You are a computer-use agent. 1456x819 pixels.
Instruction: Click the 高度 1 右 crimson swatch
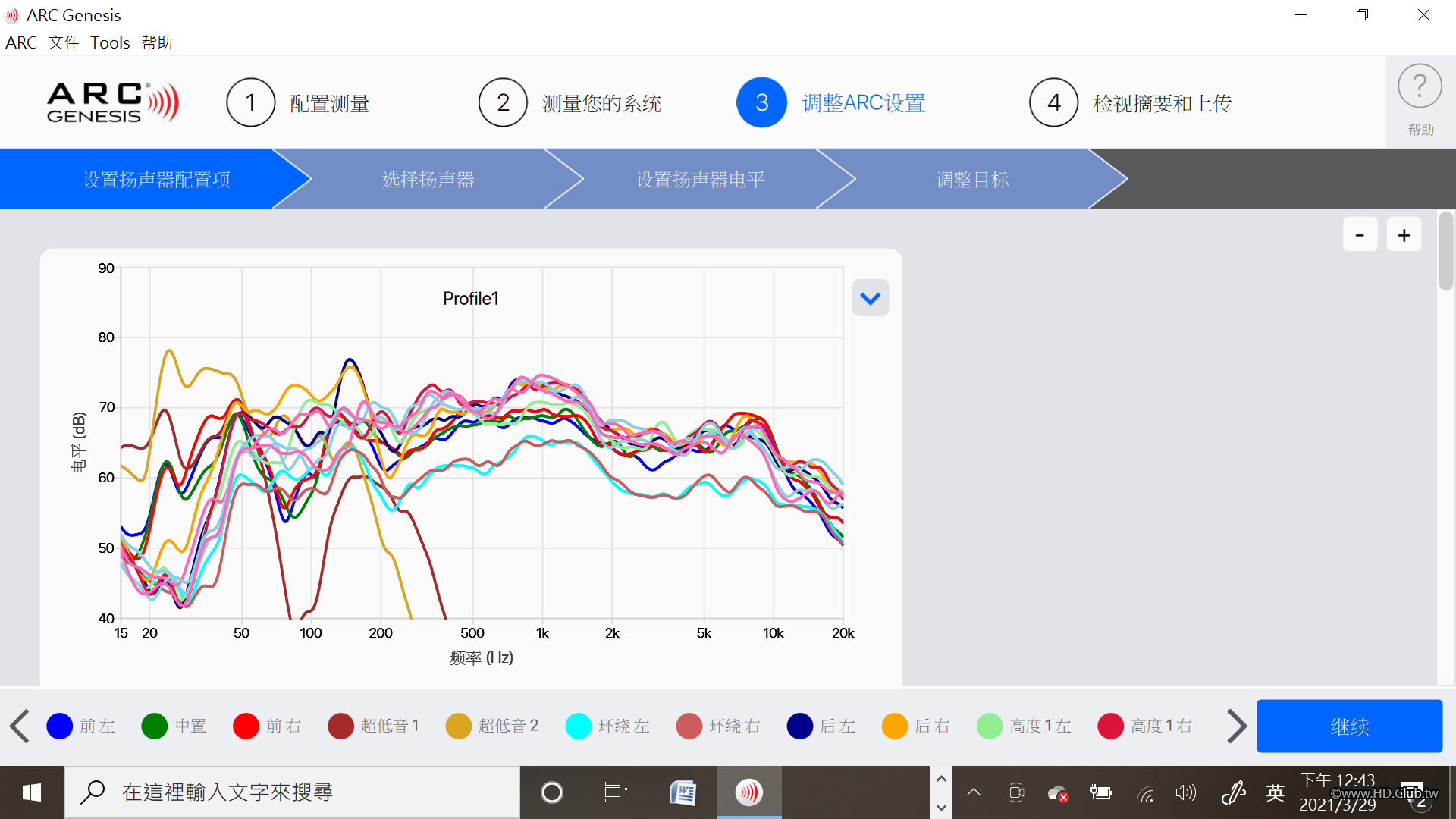[1110, 726]
